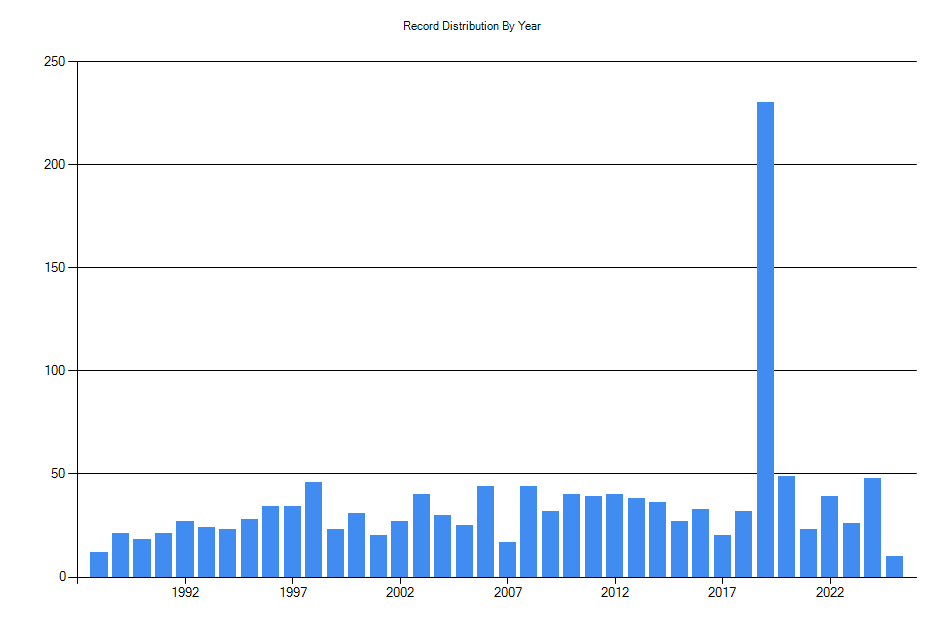Select the short bar for year 2007
Image resolution: width=945 pixels, height=630 pixels.
tap(507, 559)
